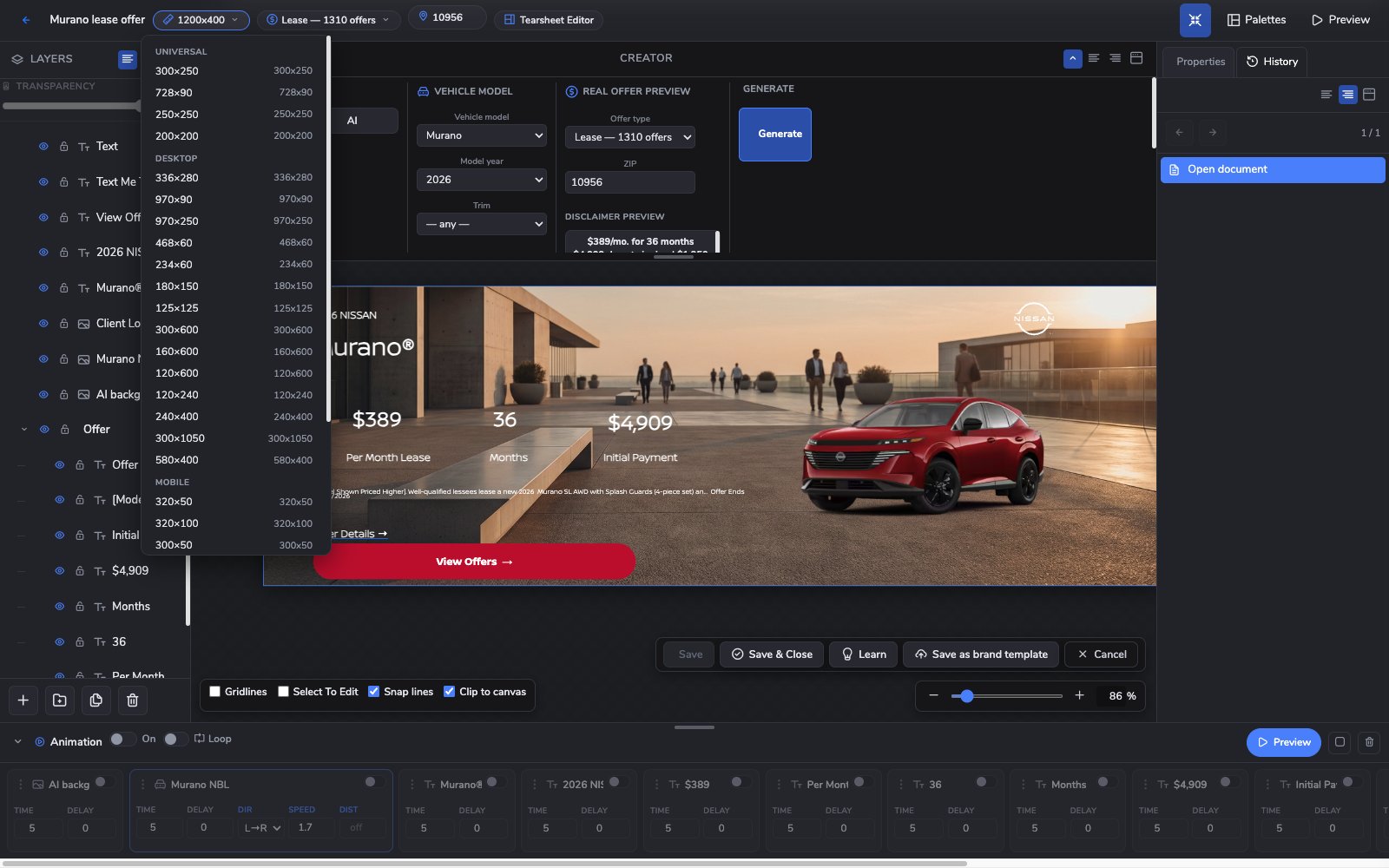Uncheck Clip to canvas
The width and height of the screenshot is (1389, 868).
click(449, 692)
